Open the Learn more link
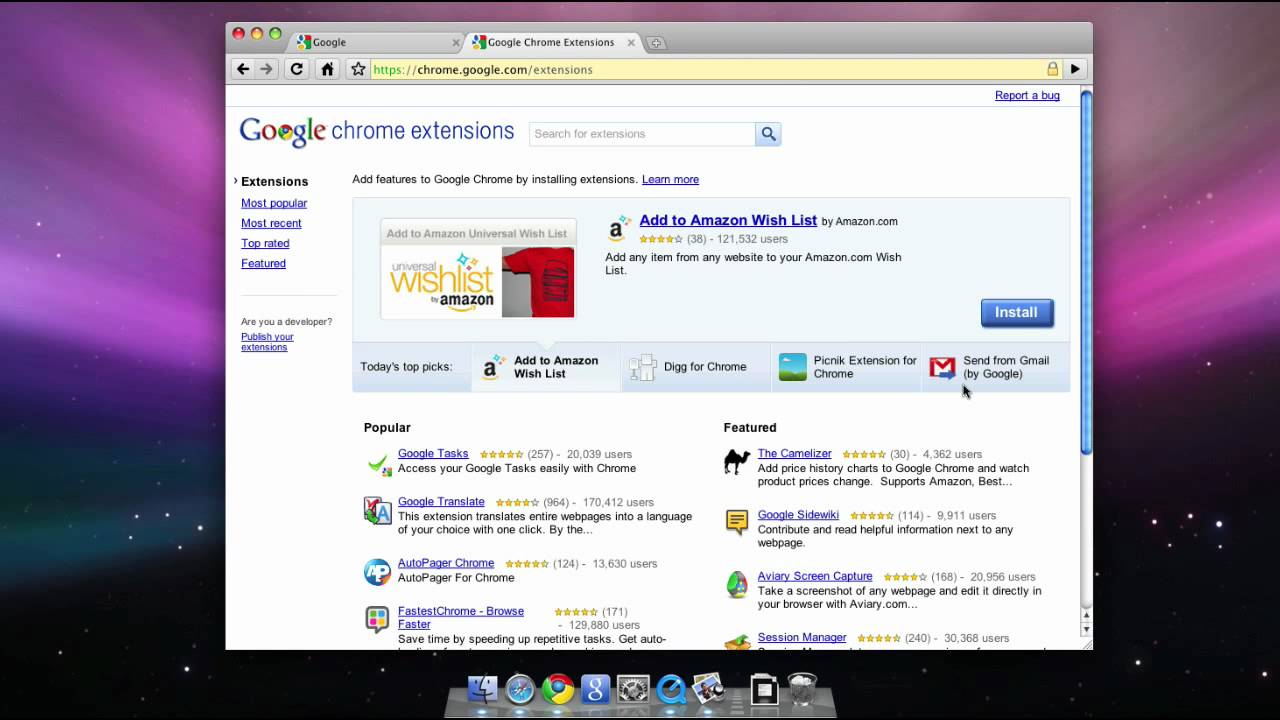The width and height of the screenshot is (1280, 720). pyautogui.click(x=670, y=180)
